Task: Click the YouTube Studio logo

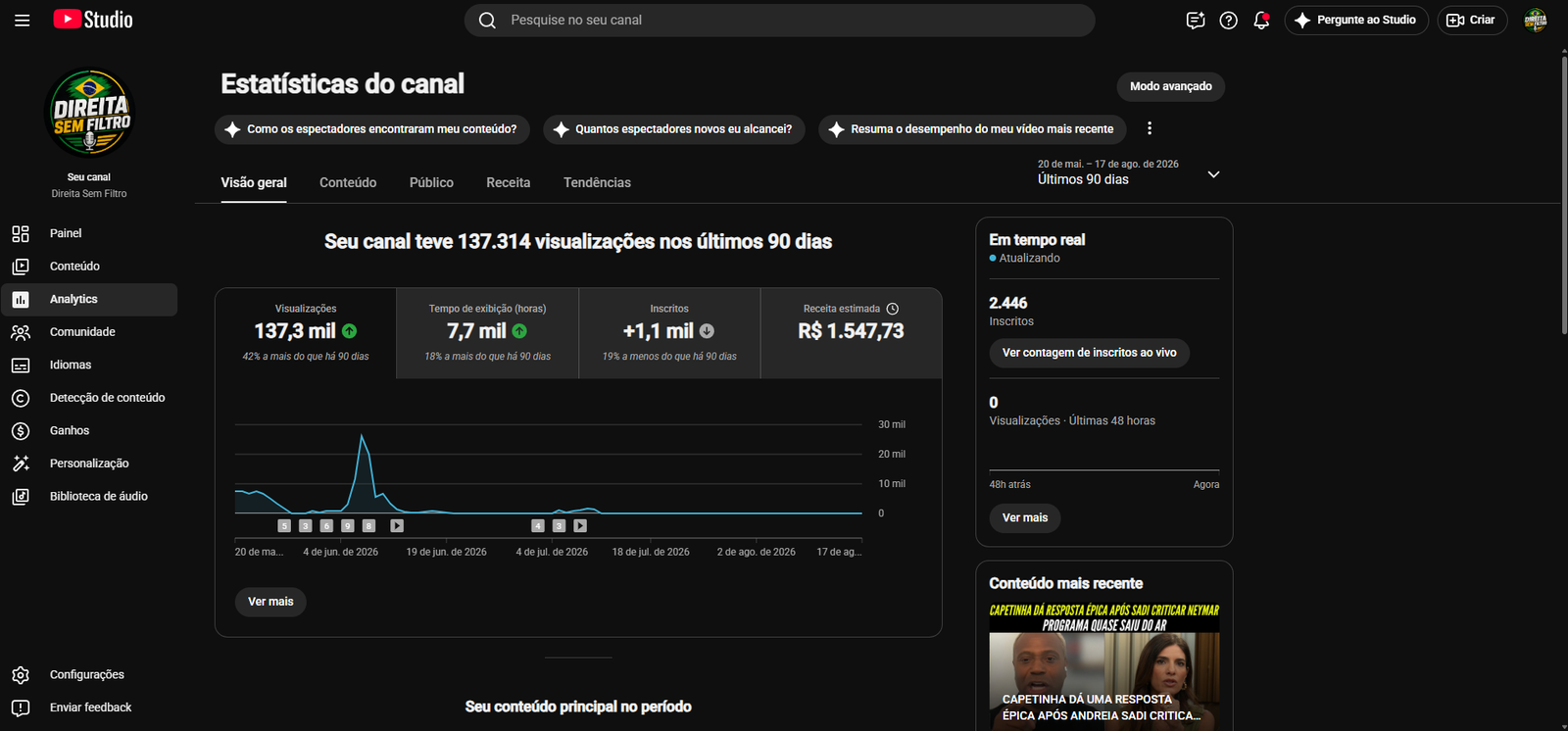Action: (93, 20)
